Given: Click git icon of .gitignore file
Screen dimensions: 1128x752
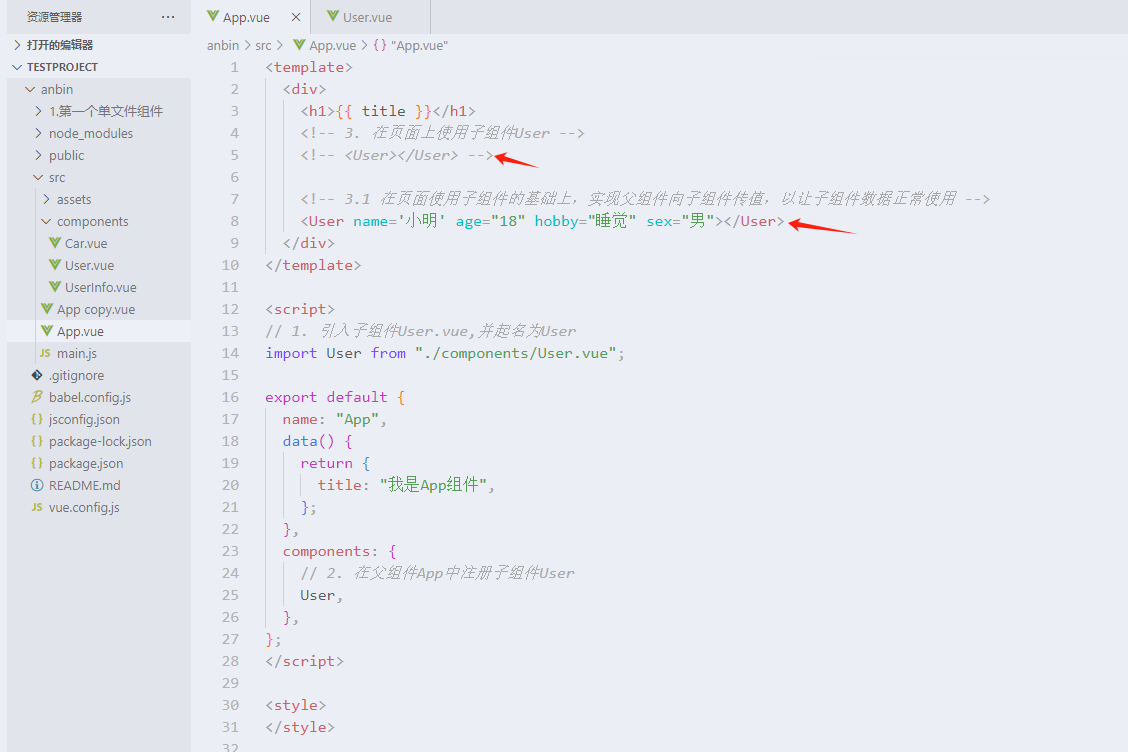Looking at the screenshot, I should [x=37, y=375].
